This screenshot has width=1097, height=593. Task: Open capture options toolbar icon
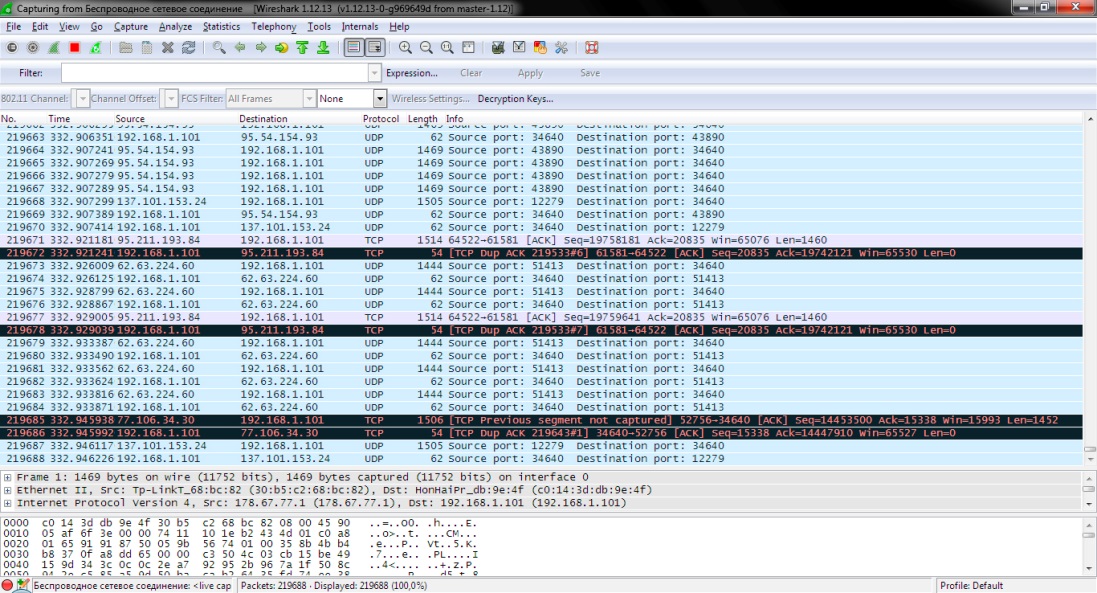33,48
